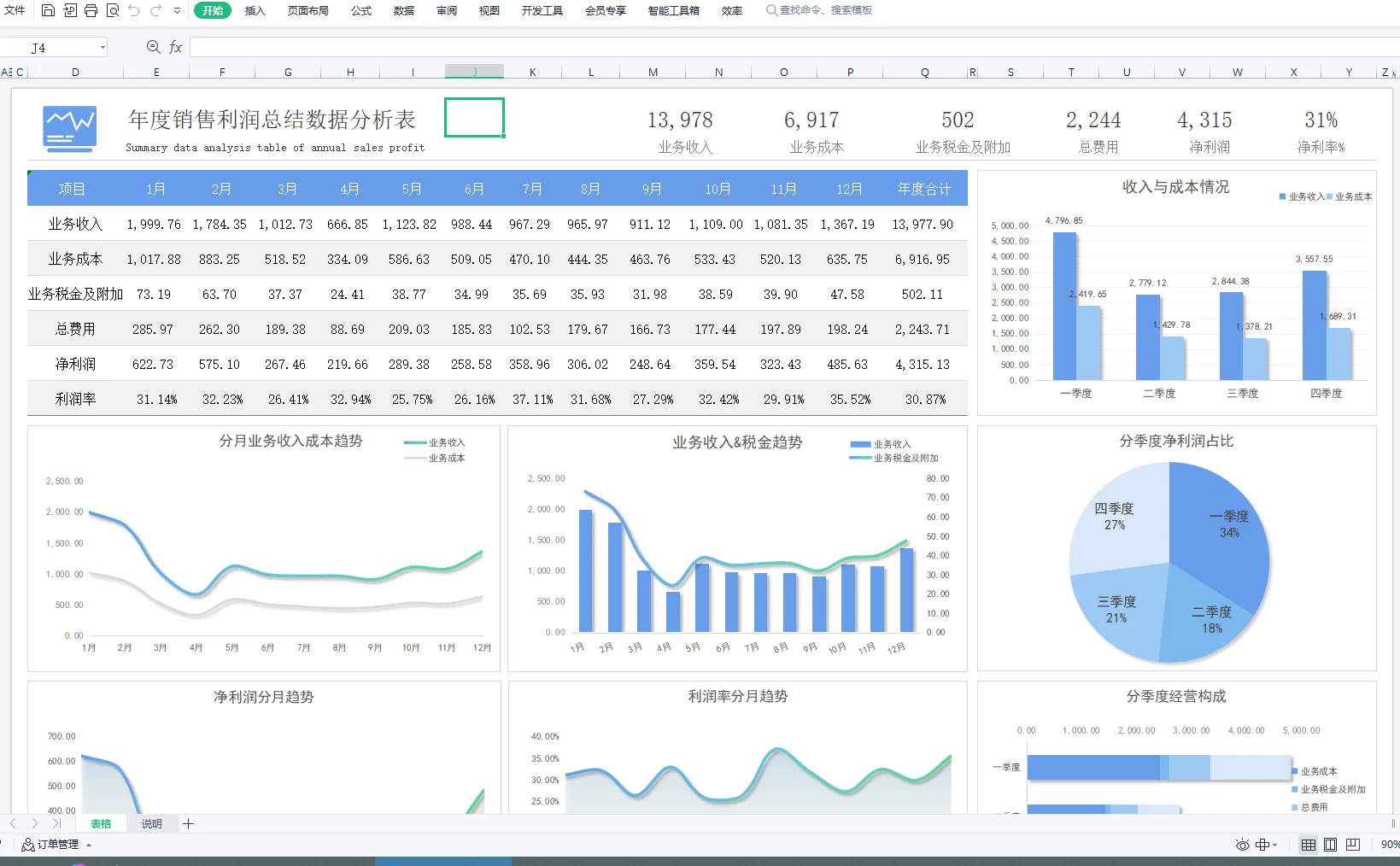The height and width of the screenshot is (866, 1400).
Task: Open the Name Box dropdown for J4
Action: [x=103, y=47]
